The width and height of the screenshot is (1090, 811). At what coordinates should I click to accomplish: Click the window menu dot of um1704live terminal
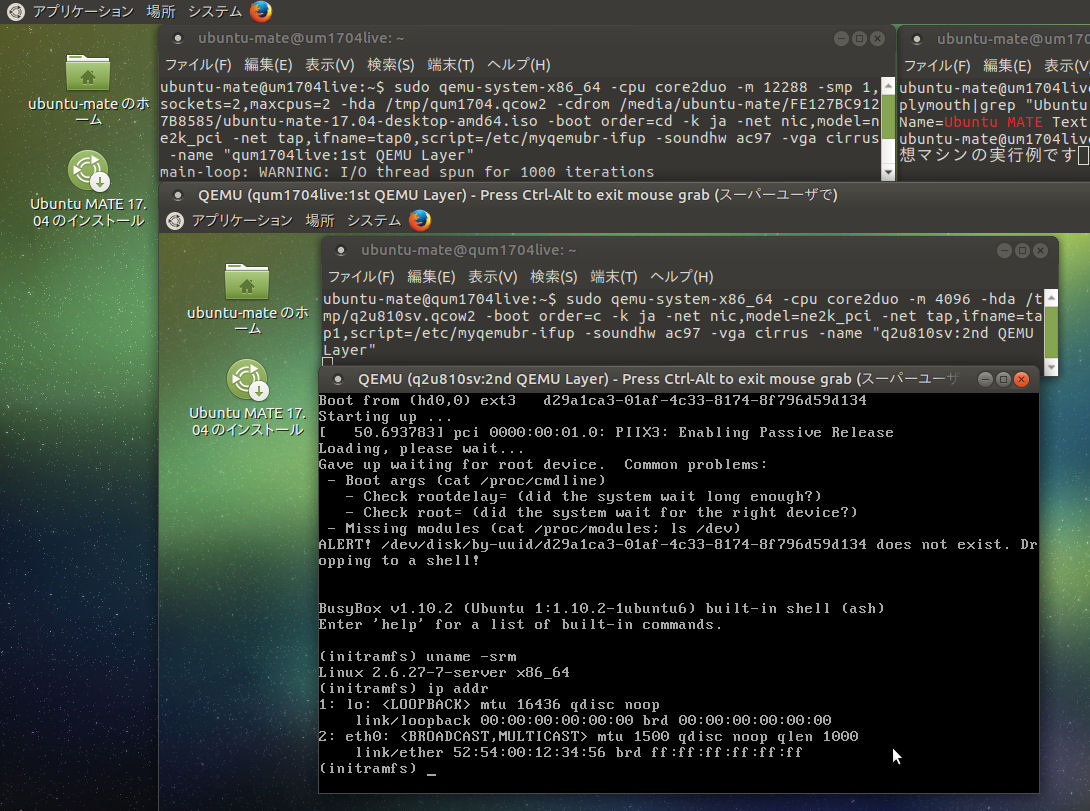pyautogui.click(x=178, y=38)
